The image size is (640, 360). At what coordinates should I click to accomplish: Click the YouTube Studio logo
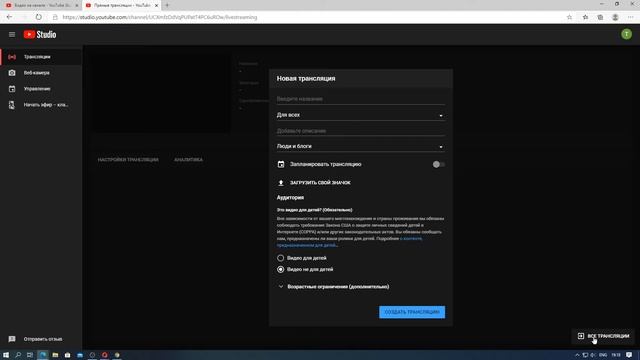point(40,35)
